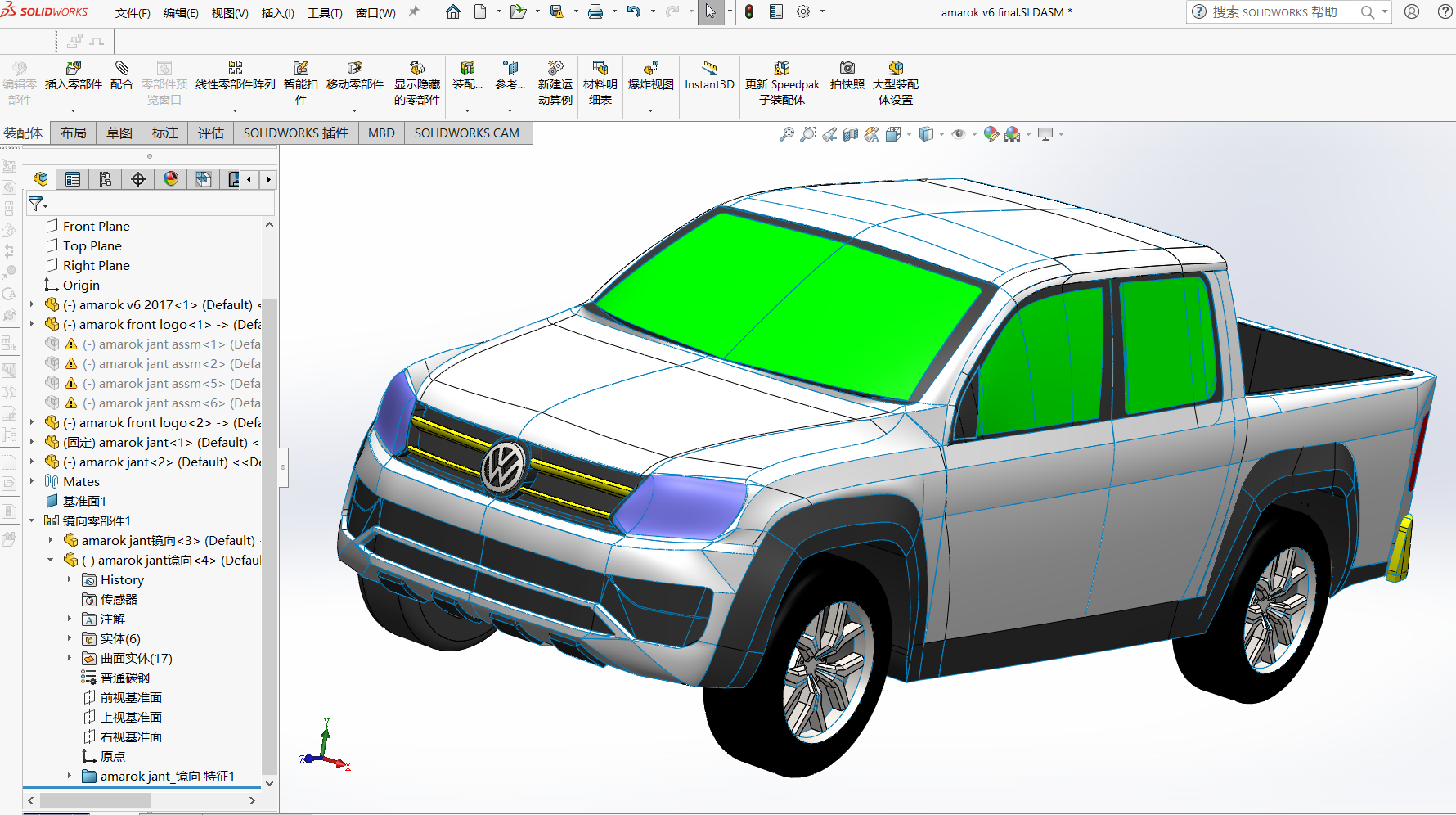Viewport: 1456px width, 815px height.
Task: Click 显示隐藏的零部件 show hidden components
Action: tap(417, 83)
